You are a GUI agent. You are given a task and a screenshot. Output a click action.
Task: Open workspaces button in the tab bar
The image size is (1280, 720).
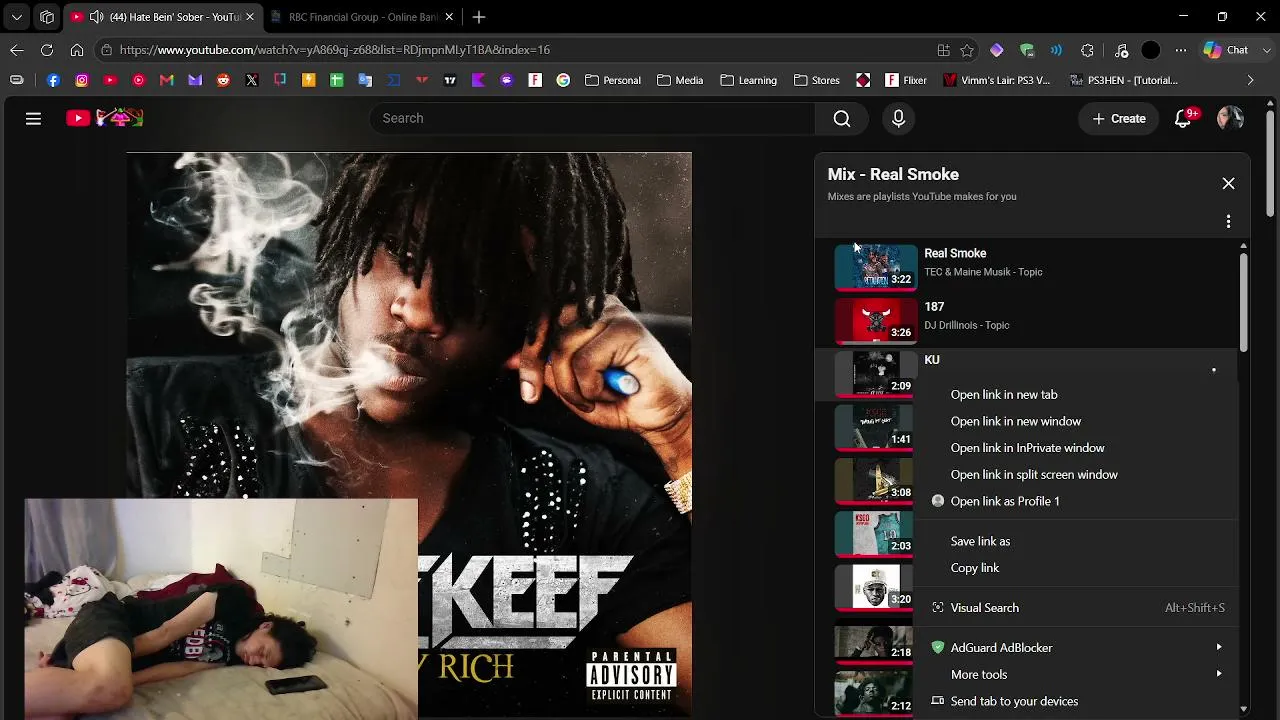click(x=47, y=17)
